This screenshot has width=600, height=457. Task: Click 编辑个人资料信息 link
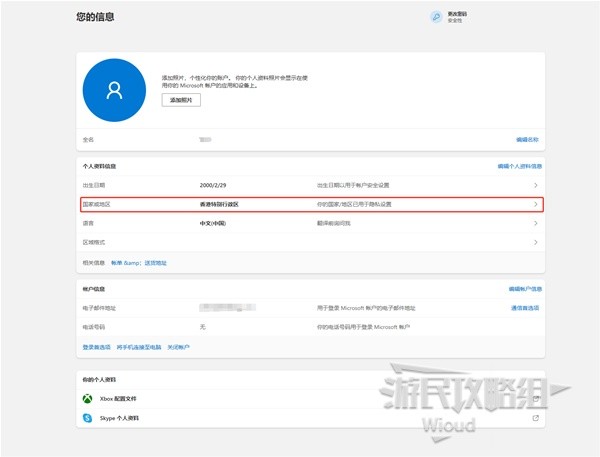click(519, 166)
